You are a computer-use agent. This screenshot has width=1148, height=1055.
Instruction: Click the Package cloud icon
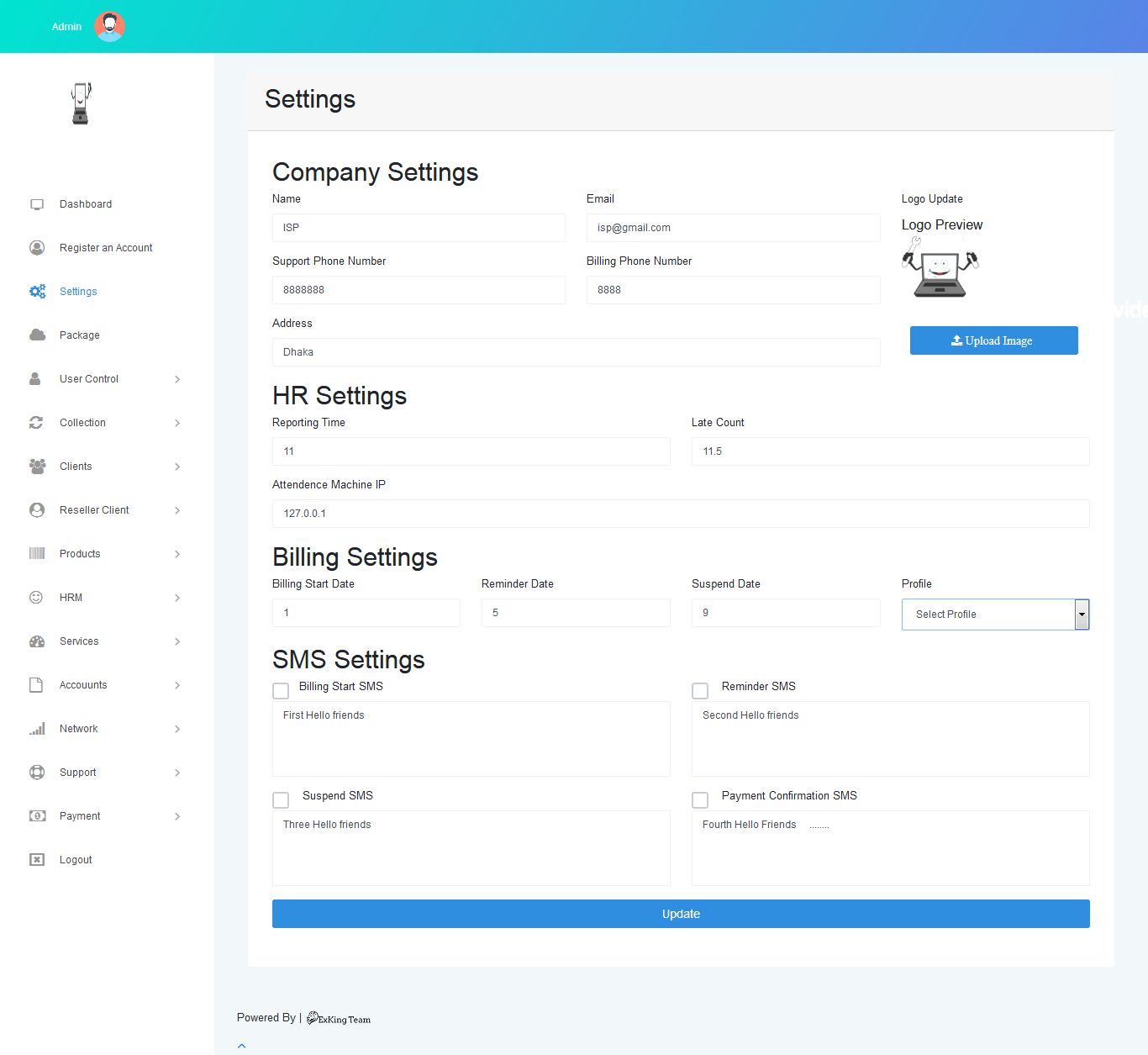click(38, 335)
